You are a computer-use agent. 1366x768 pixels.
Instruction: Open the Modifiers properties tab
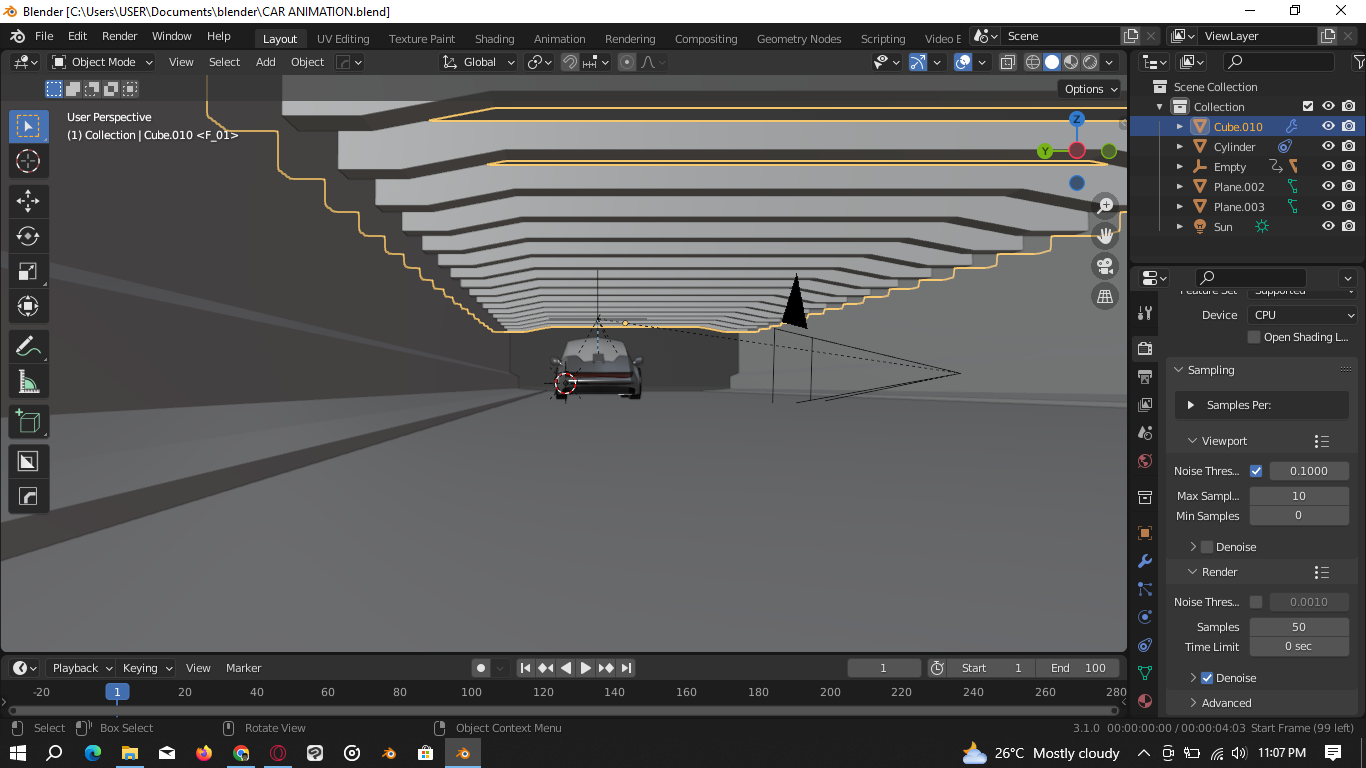pyautogui.click(x=1145, y=561)
